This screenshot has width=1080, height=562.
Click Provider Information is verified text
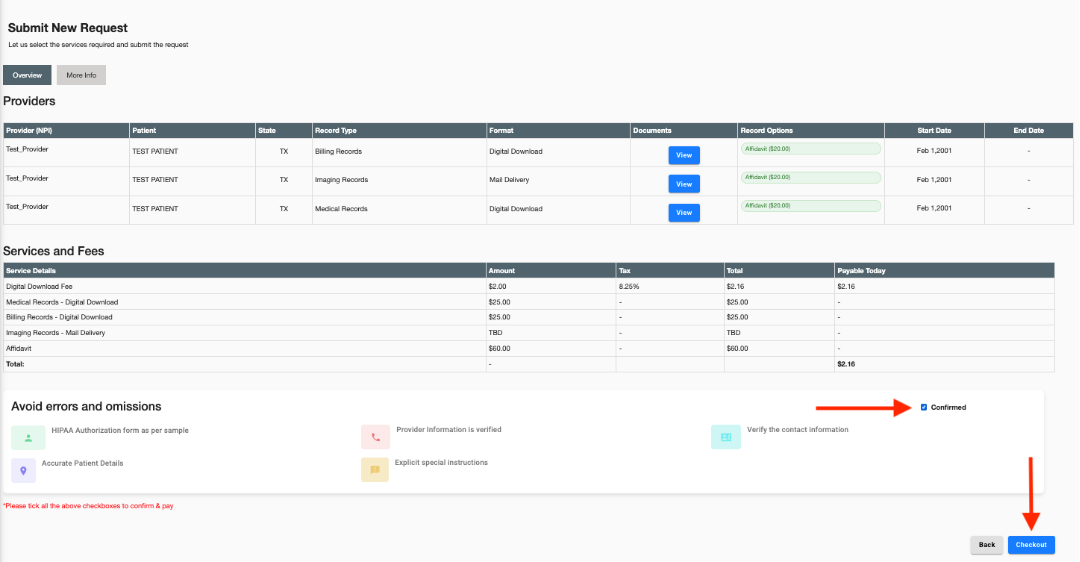(x=448, y=430)
